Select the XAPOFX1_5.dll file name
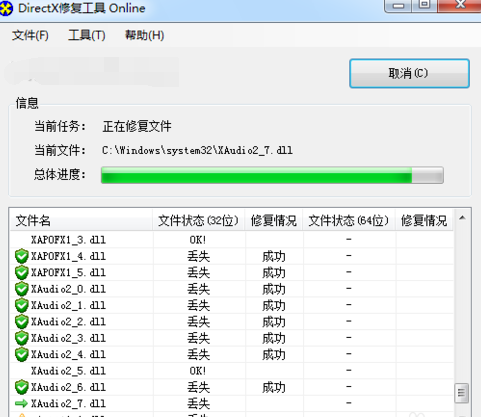 [x=68, y=273]
